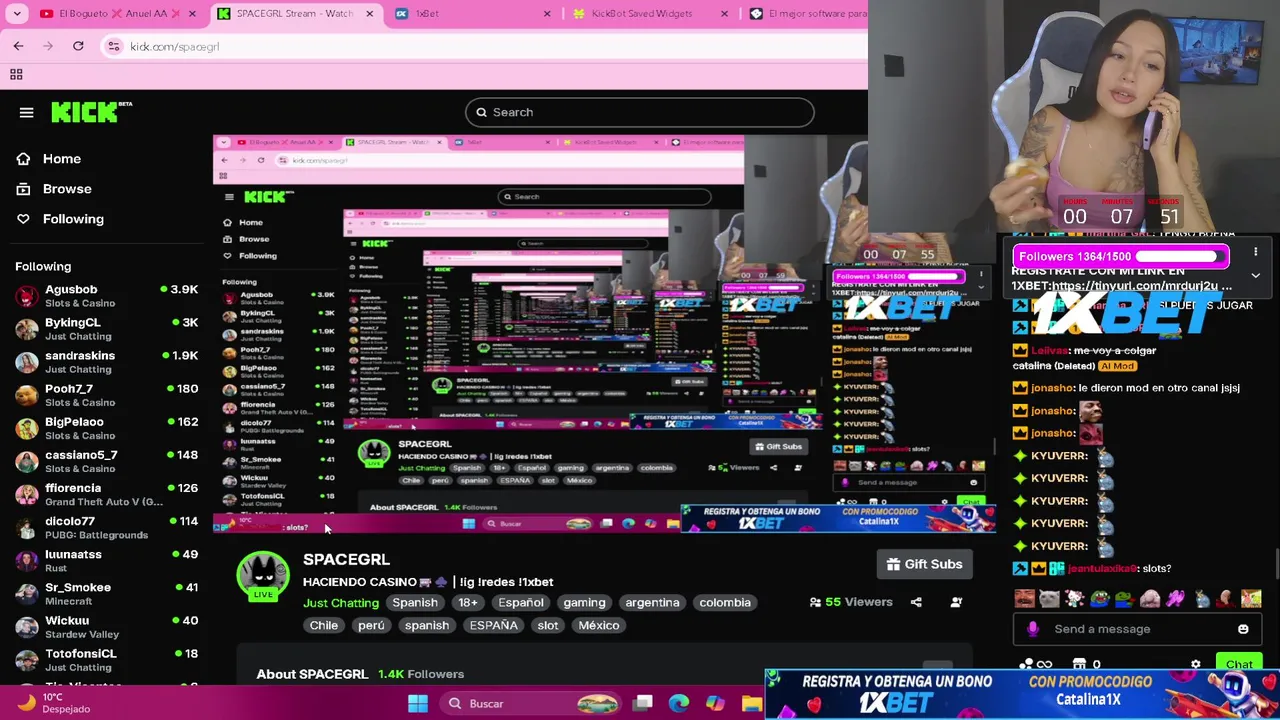Image resolution: width=1280 pixels, height=720 pixels.
Task: Open Copilot from taskbar
Action: 715,703
